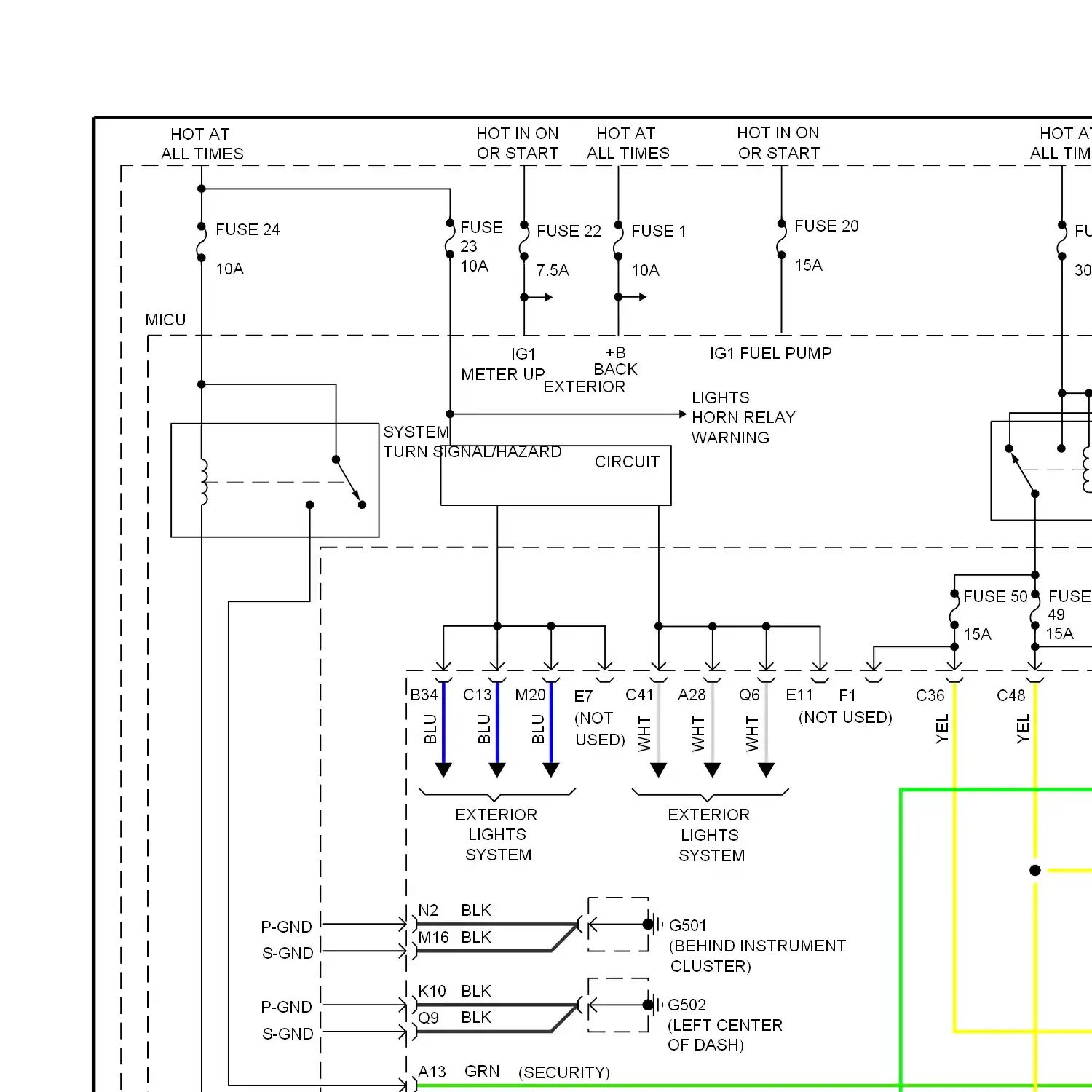
Task: Click the BEHIND INSTRUMENT CLUSTER note
Action: click(x=757, y=956)
